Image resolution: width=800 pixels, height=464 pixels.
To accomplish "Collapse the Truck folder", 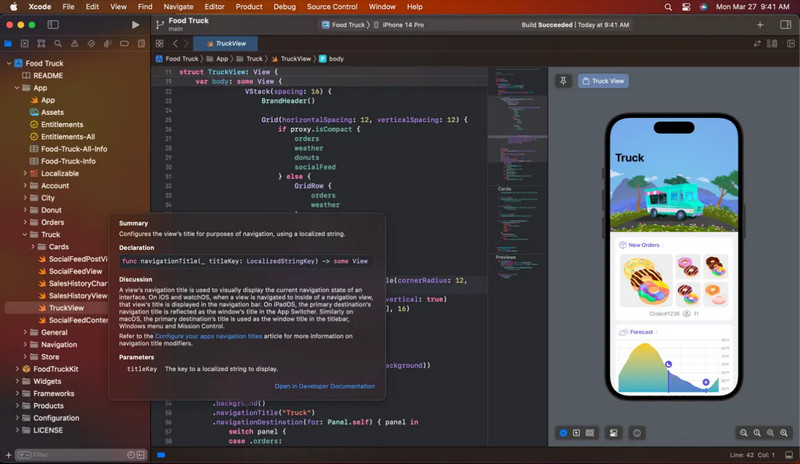I will coord(25,235).
